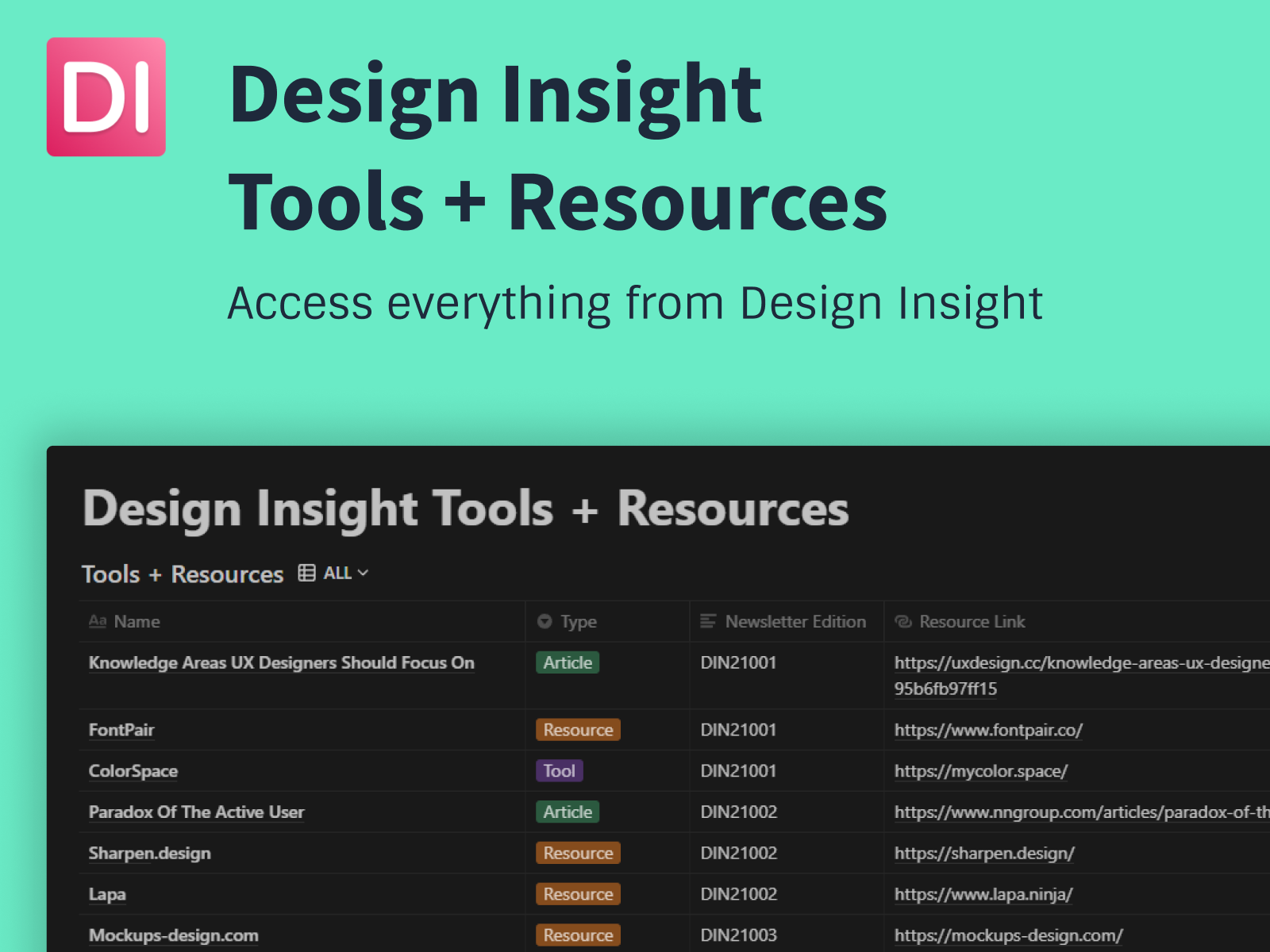Click the Resource Link column link icon

tap(903, 621)
